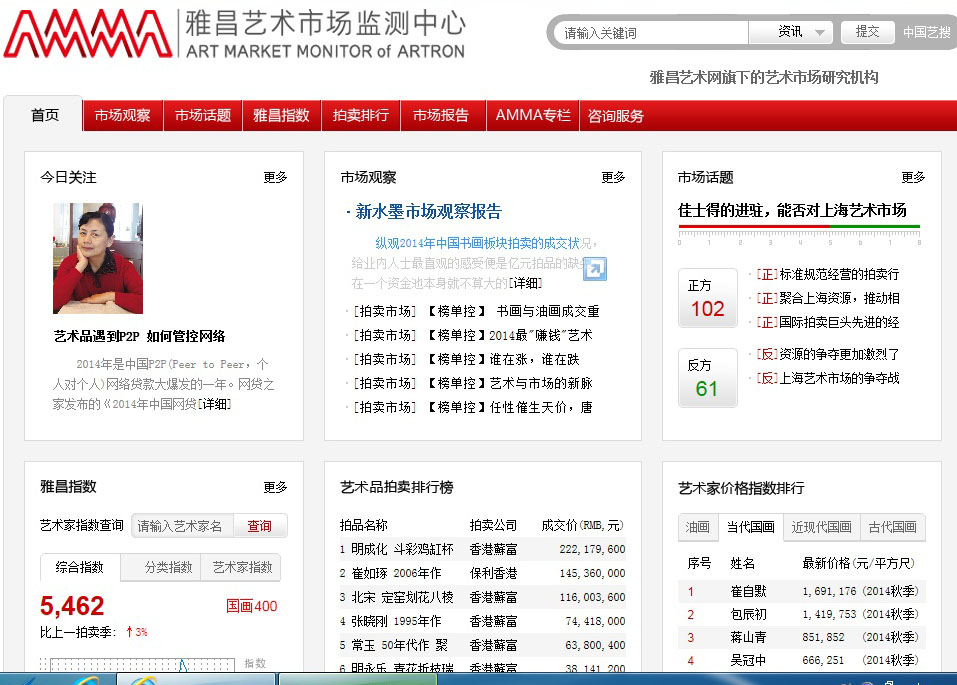The image size is (957, 685).
Task: Click the 正方 102 vote box
Action: 707,298
